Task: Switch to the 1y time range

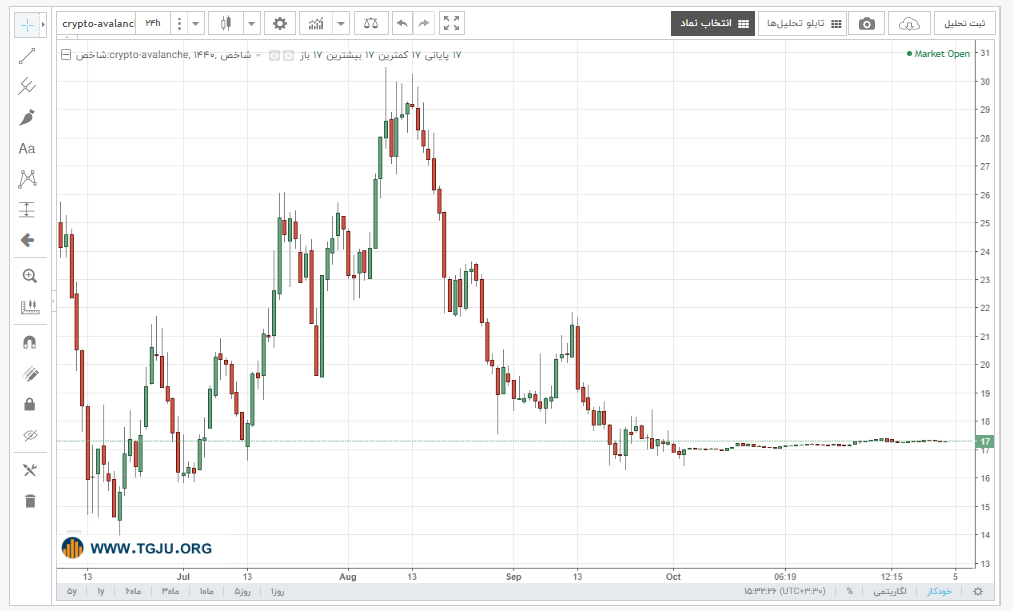Action: (101, 592)
